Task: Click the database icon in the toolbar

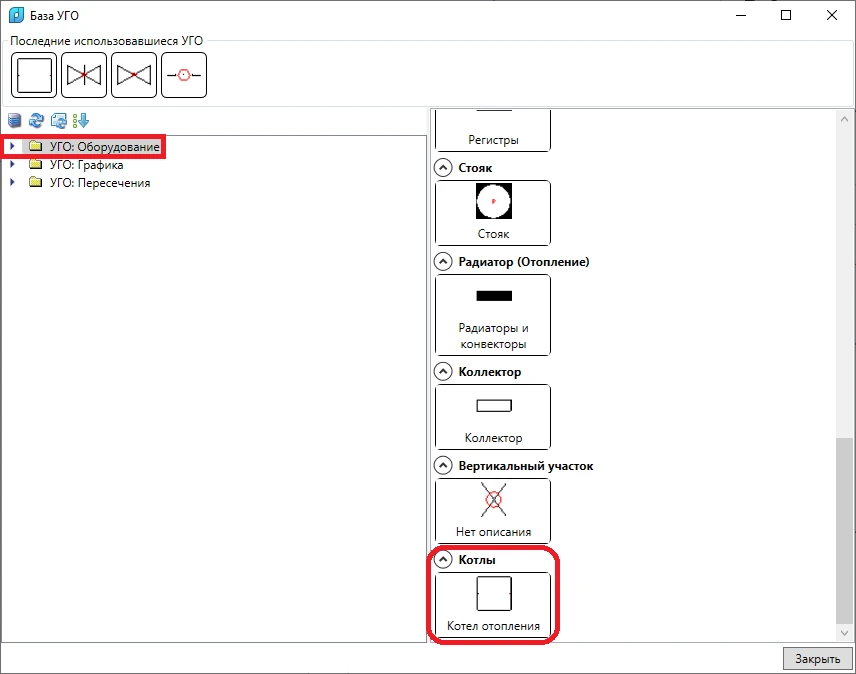Action: (15, 120)
